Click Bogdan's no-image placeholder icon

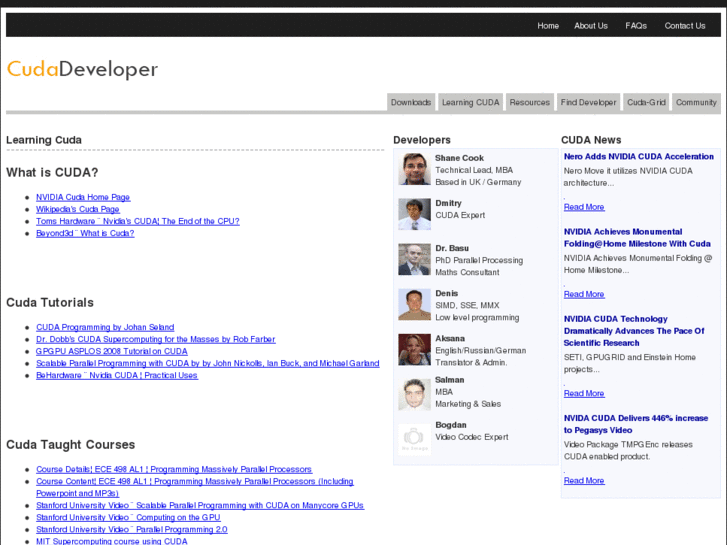(x=415, y=439)
